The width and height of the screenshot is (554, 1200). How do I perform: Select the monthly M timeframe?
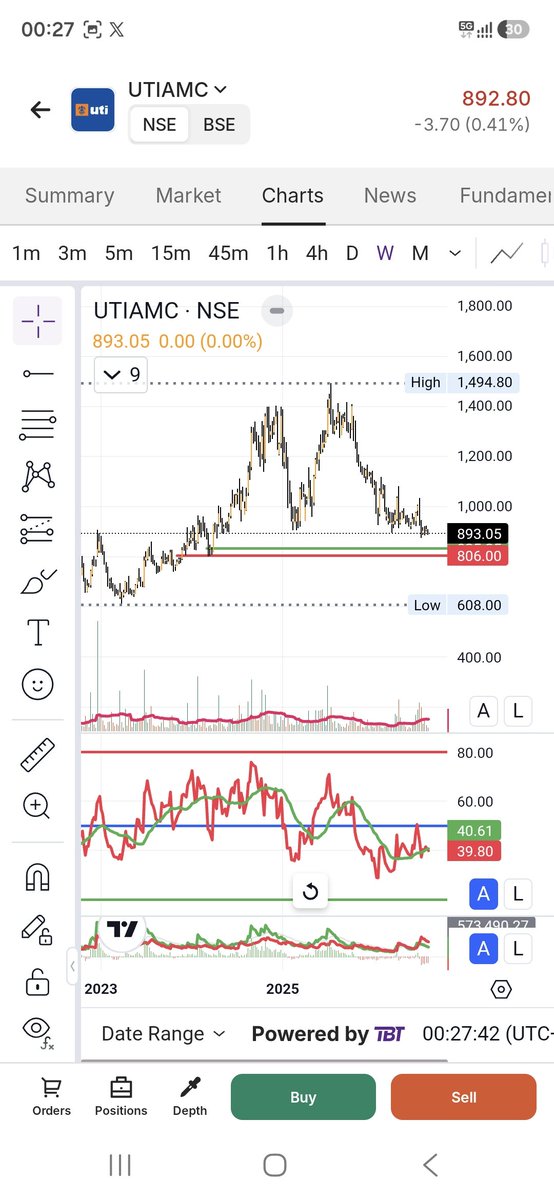click(420, 253)
